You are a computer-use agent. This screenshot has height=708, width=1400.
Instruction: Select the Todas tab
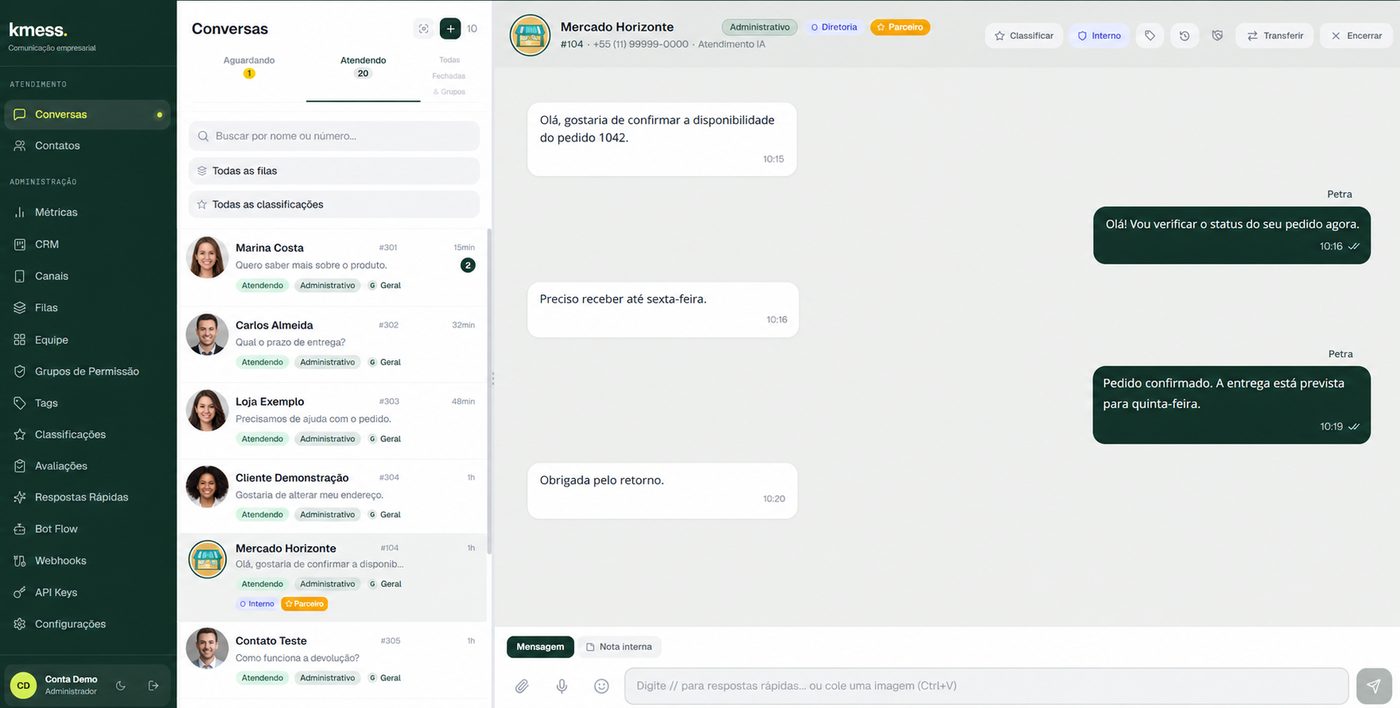click(449, 60)
